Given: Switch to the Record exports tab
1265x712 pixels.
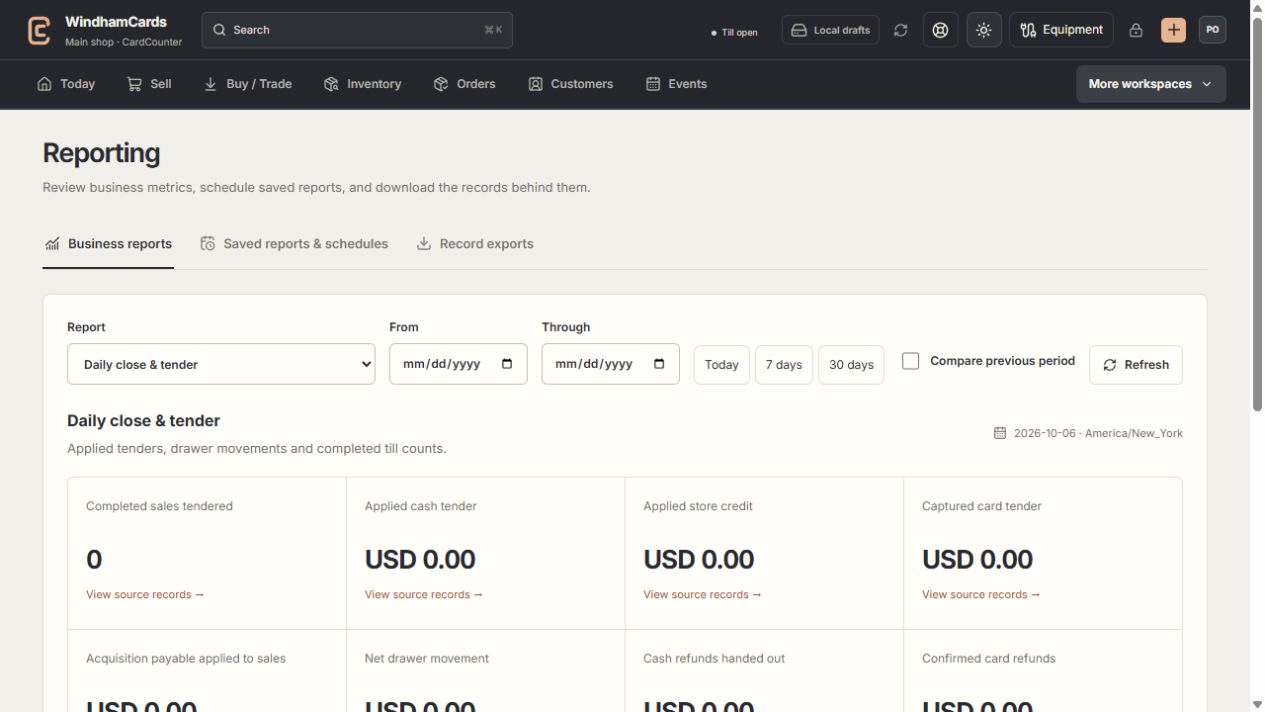Looking at the screenshot, I should [x=475, y=244].
